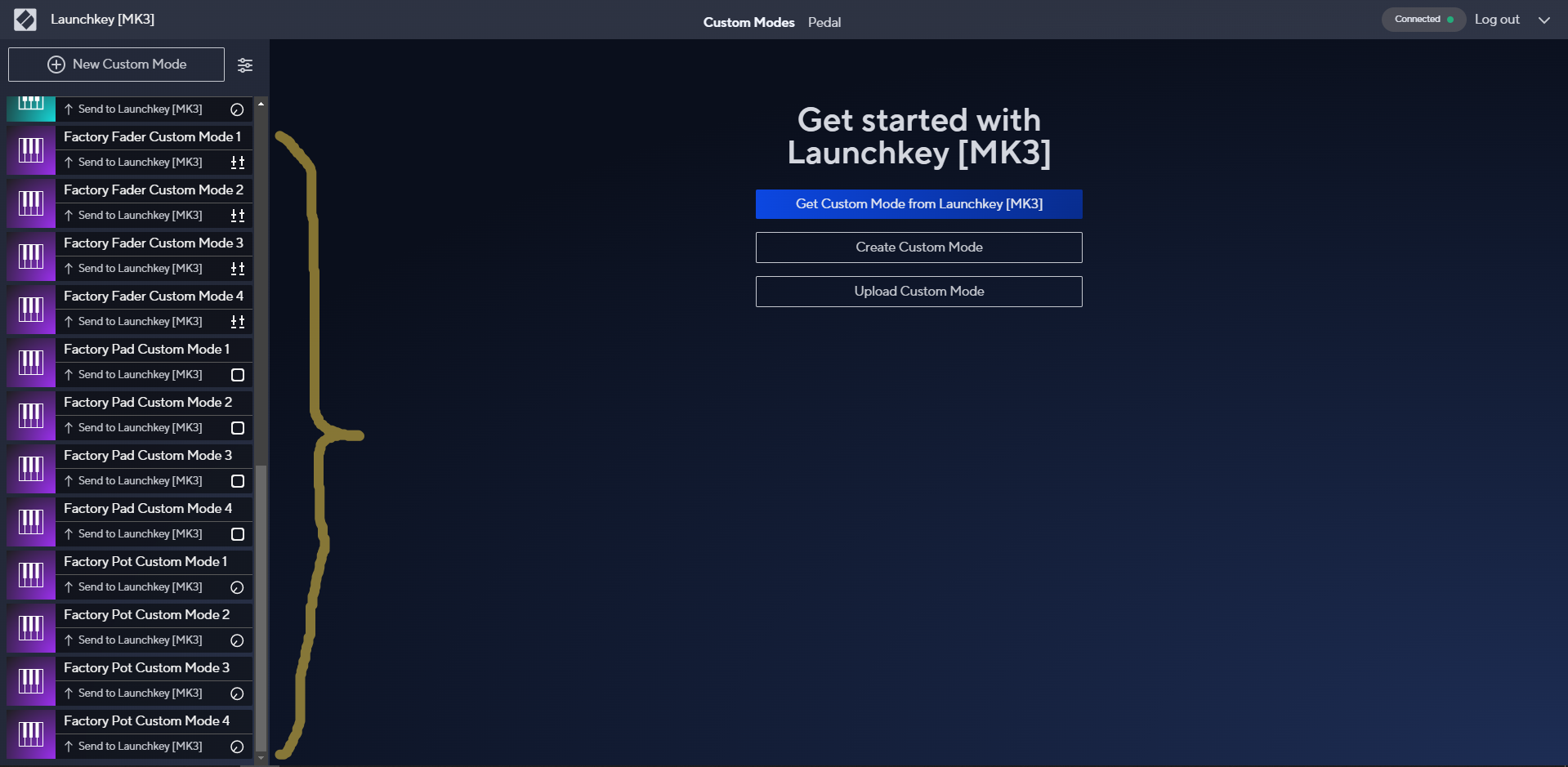This screenshot has width=1568, height=767.
Task: Click the pad icon on Factory Pad Custom Mode 1
Action: 238,375
